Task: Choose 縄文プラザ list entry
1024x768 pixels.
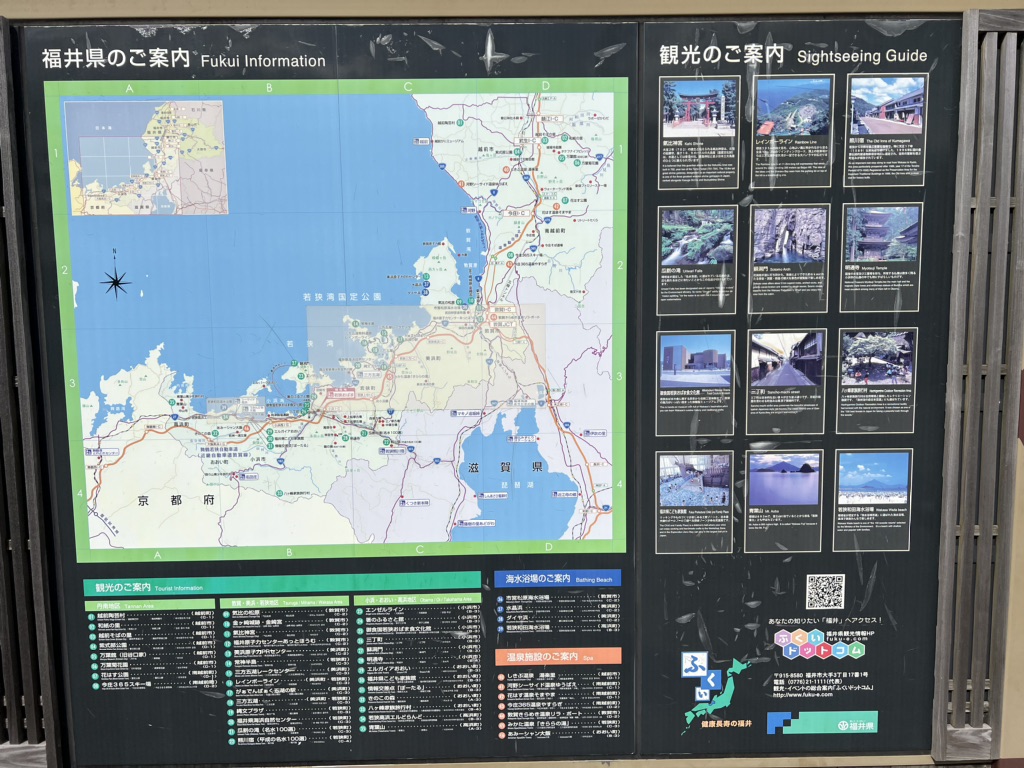Action: coord(287,712)
